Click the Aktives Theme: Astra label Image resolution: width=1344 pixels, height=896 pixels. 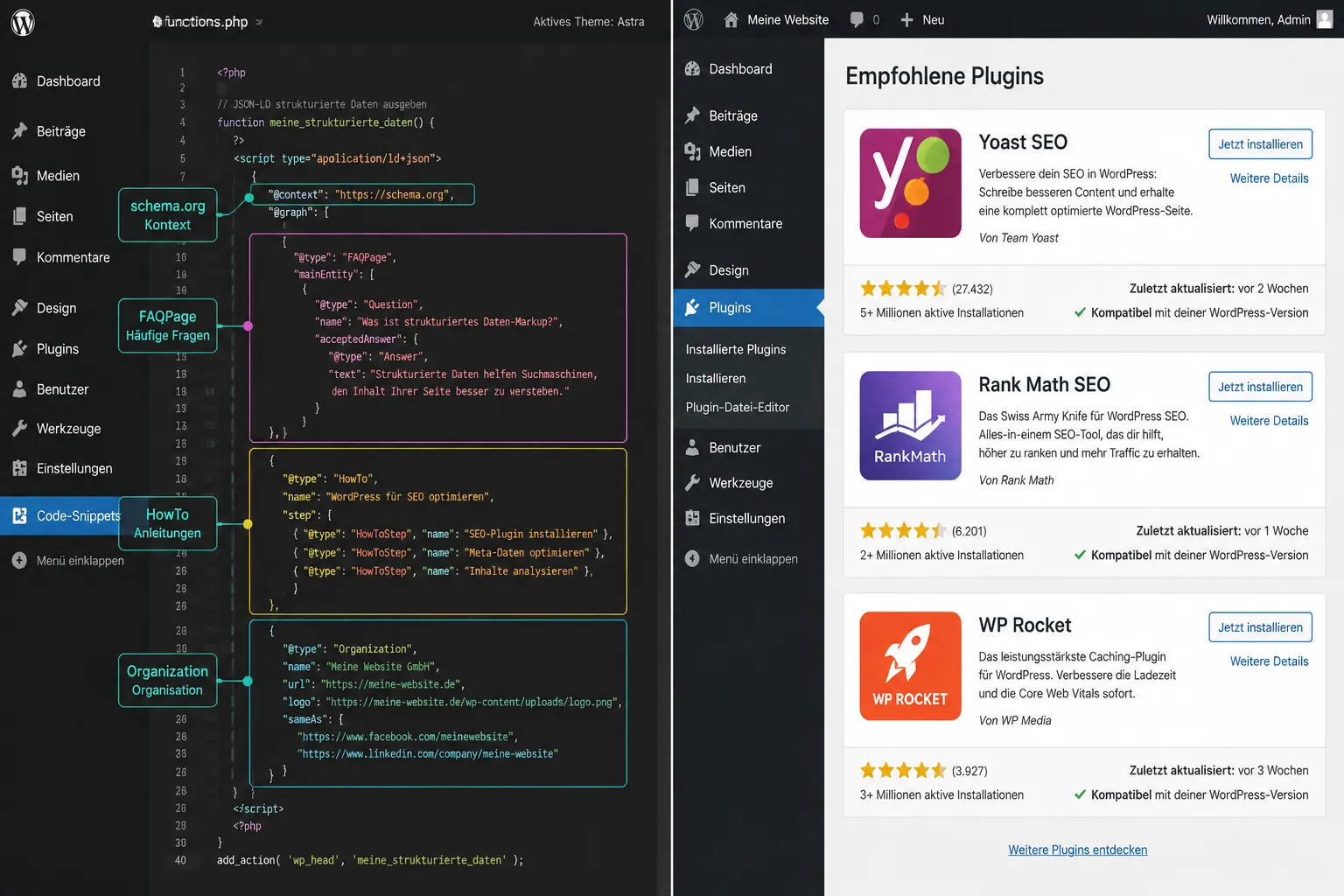pos(589,22)
